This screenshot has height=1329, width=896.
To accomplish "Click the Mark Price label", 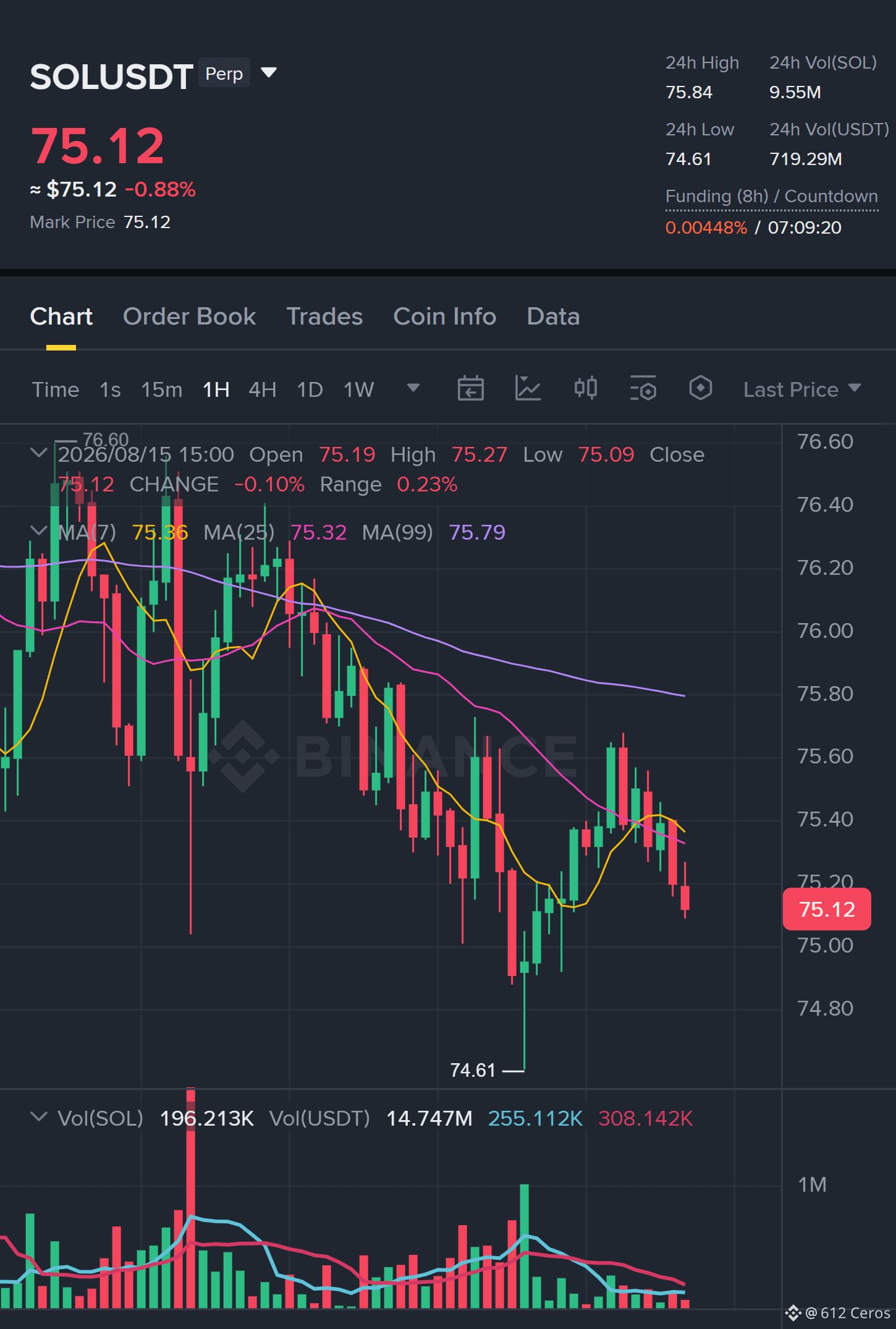I will (x=72, y=222).
